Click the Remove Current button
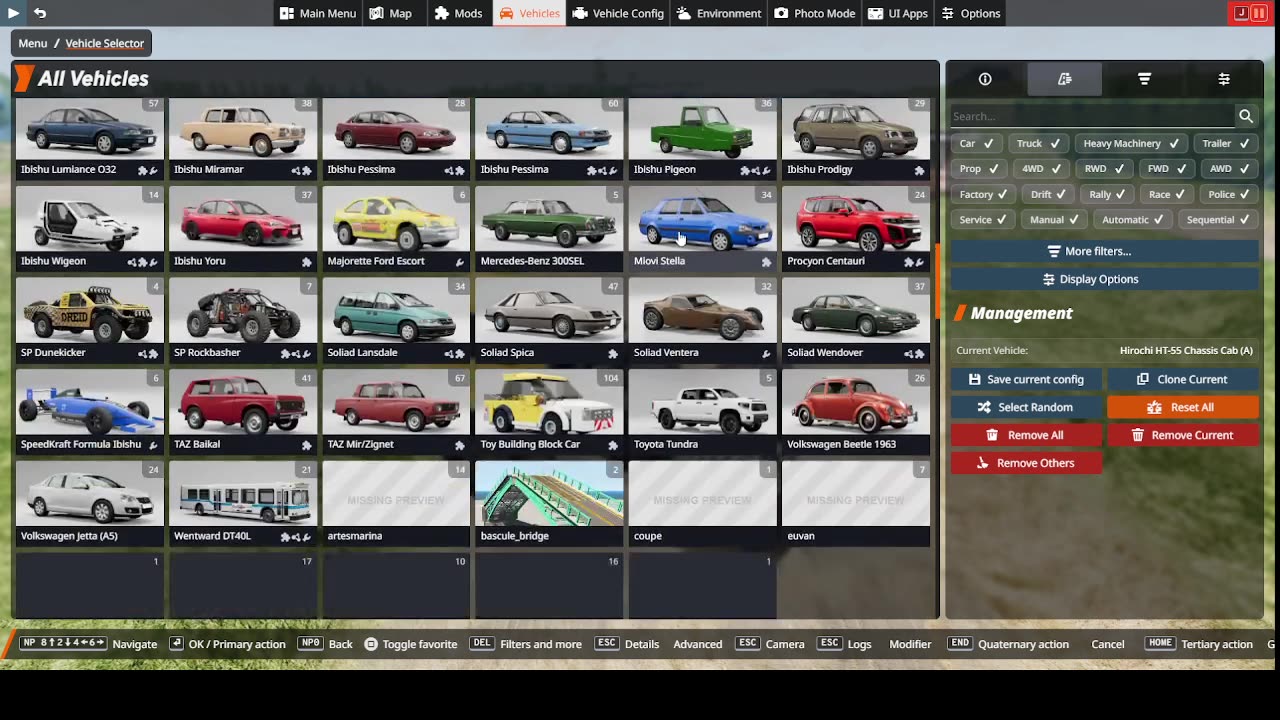The width and height of the screenshot is (1280, 720). click(1182, 435)
